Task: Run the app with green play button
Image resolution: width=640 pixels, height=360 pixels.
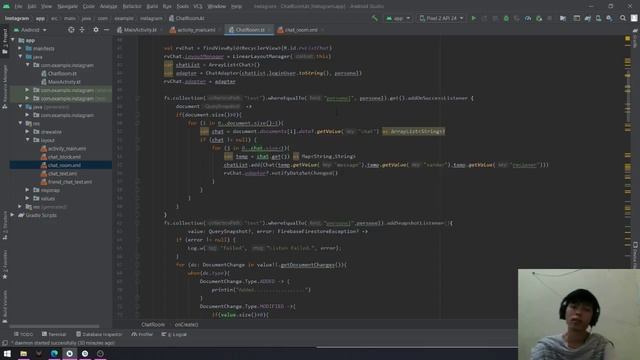Action: click(473, 18)
